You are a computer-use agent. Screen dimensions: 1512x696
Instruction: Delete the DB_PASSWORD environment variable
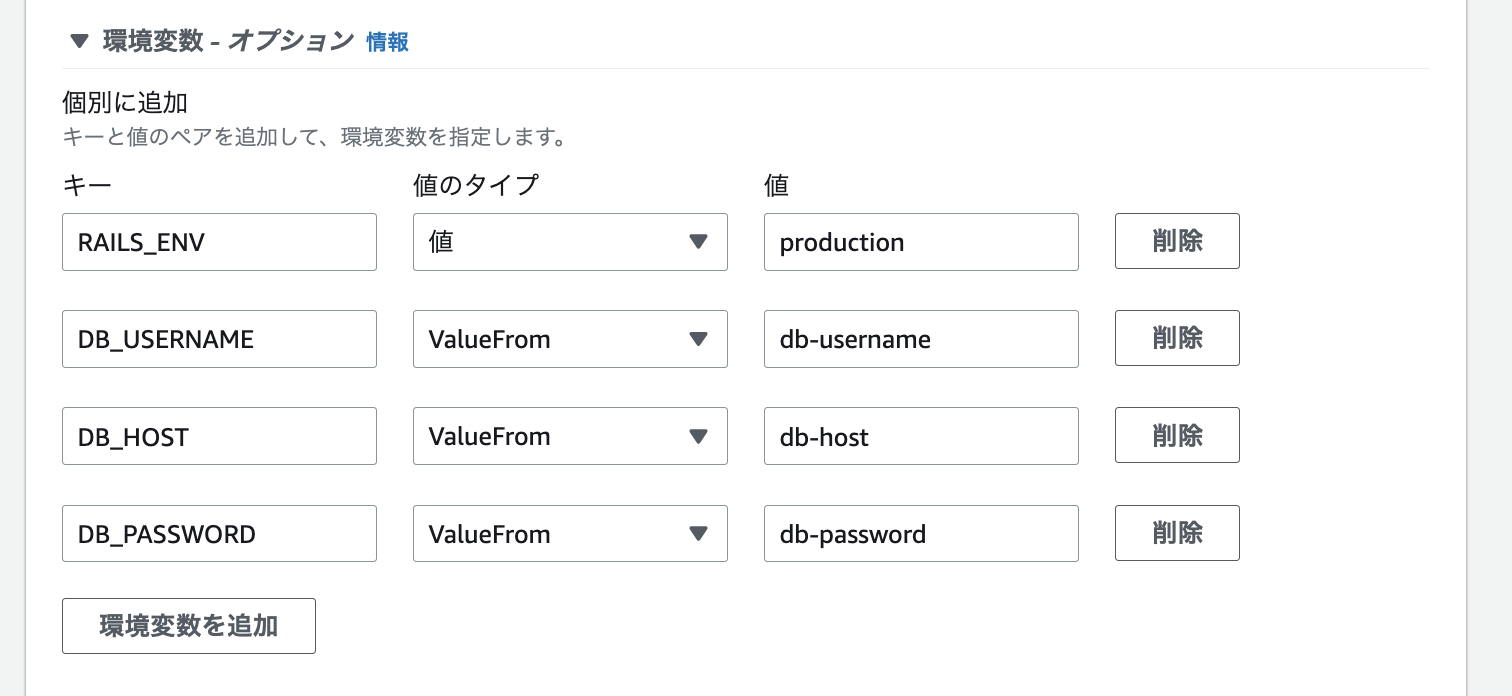[x=1177, y=533]
